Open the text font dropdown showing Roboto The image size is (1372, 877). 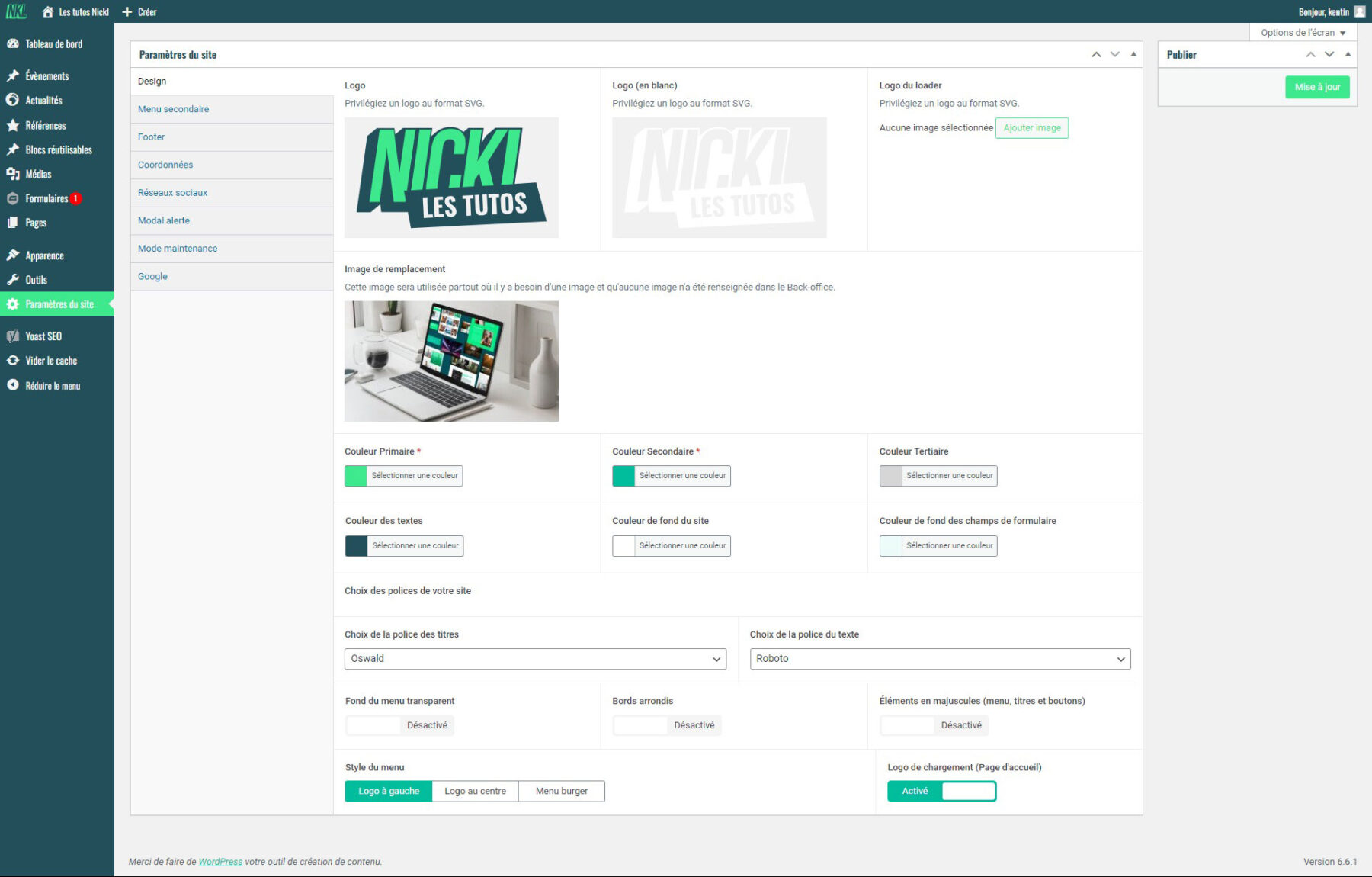[940, 659]
